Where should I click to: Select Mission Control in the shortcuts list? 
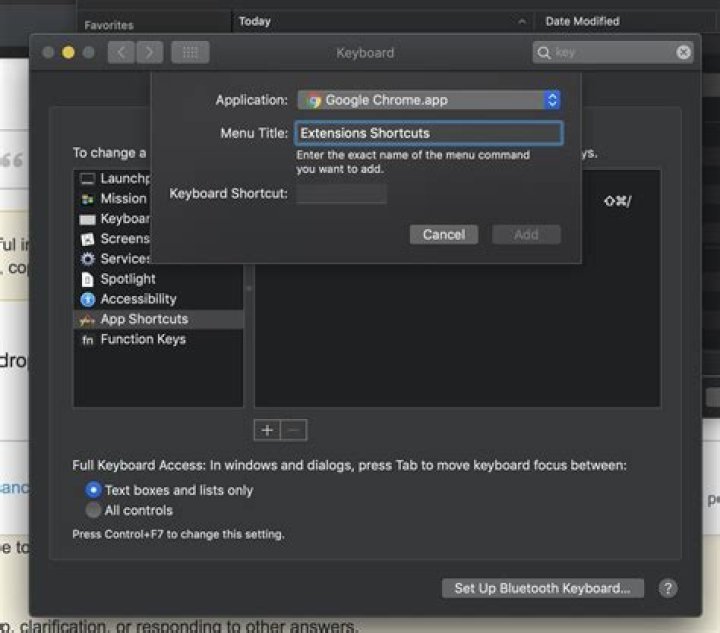click(x=114, y=198)
